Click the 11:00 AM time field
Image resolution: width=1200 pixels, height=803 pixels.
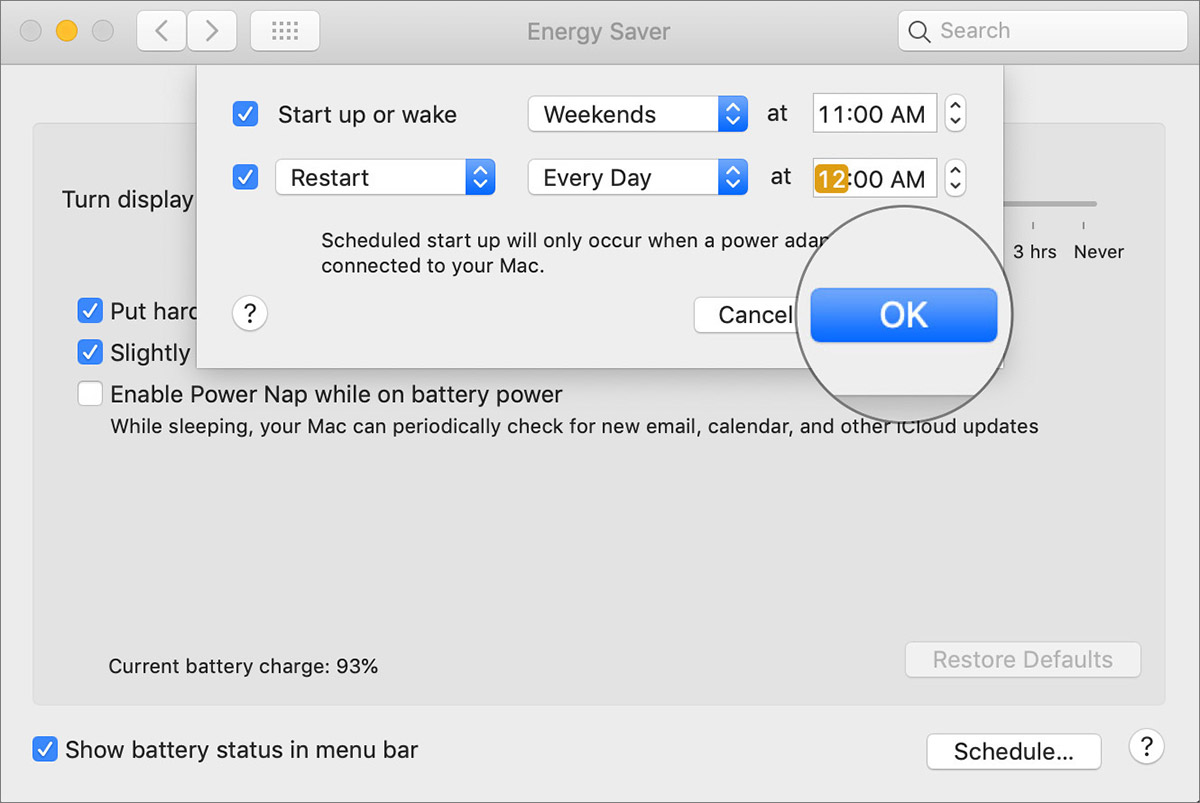tap(873, 114)
